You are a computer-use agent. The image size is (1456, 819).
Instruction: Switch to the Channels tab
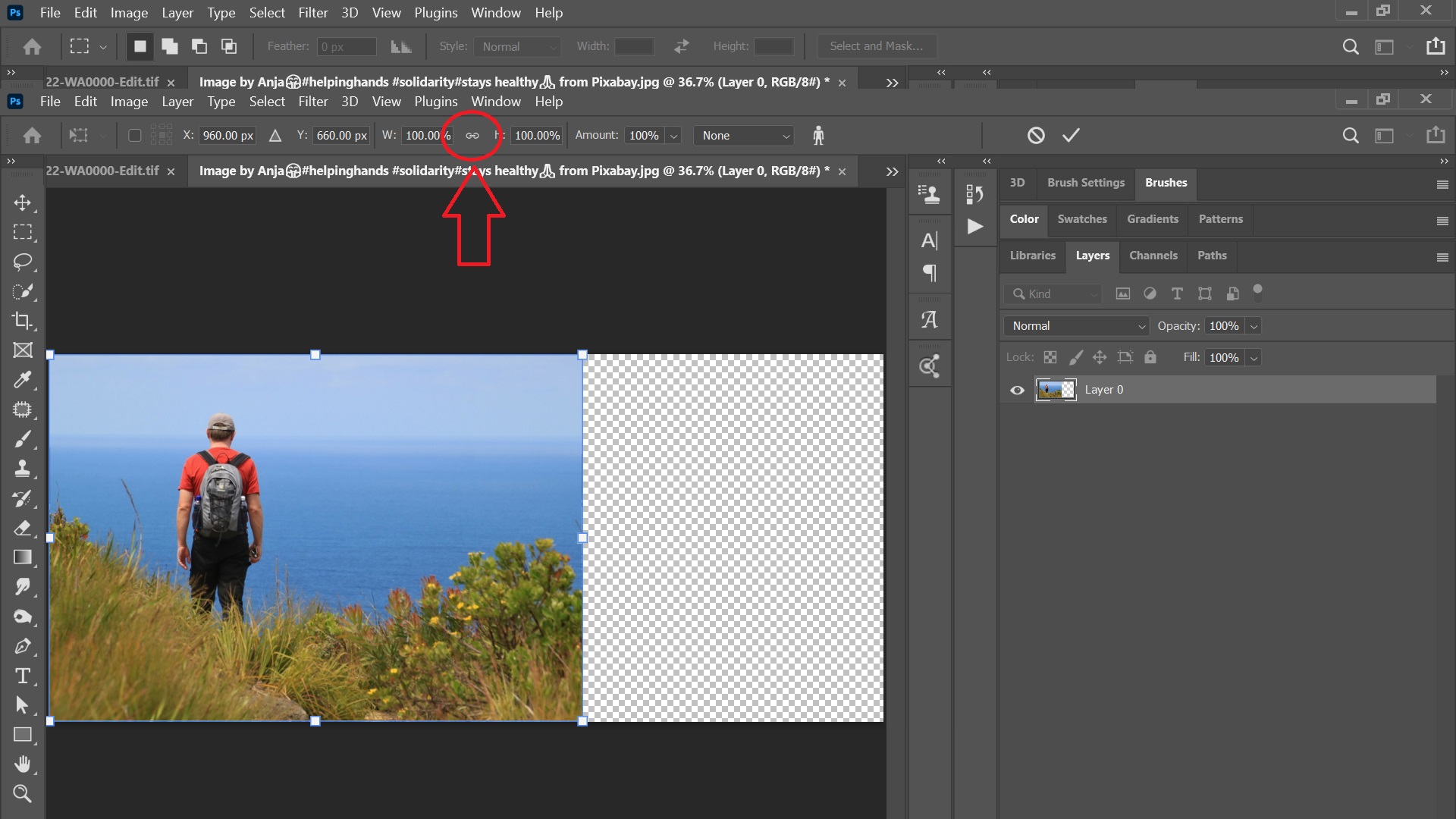[x=1152, y=255]
